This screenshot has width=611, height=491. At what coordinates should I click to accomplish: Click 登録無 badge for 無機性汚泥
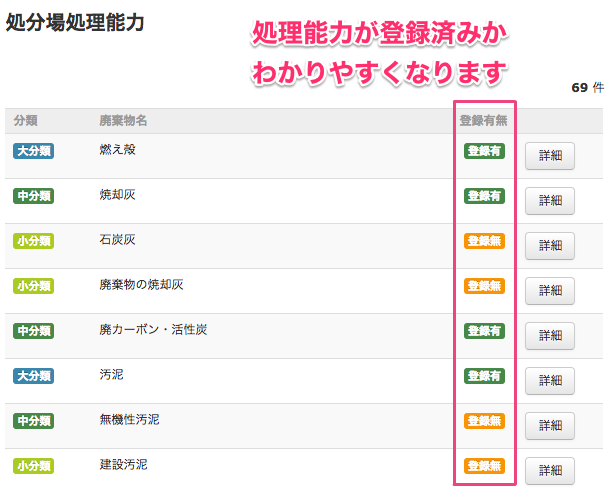click(484, 421)
